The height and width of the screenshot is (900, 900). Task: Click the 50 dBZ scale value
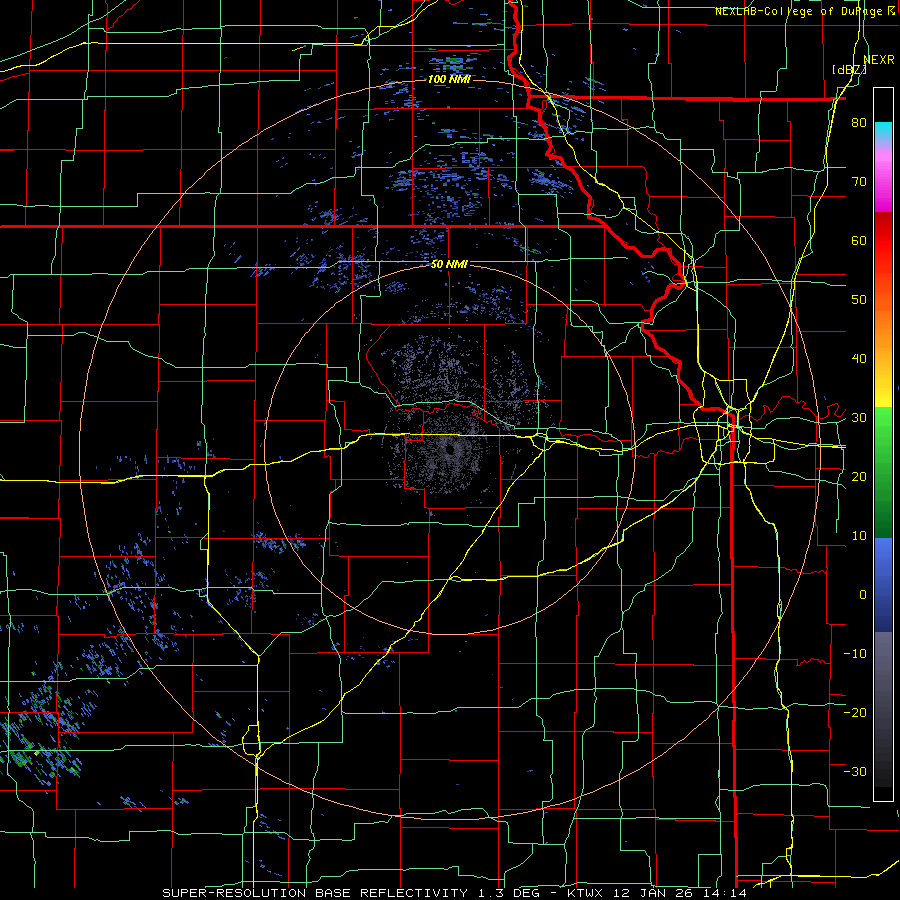coord(859,300)
